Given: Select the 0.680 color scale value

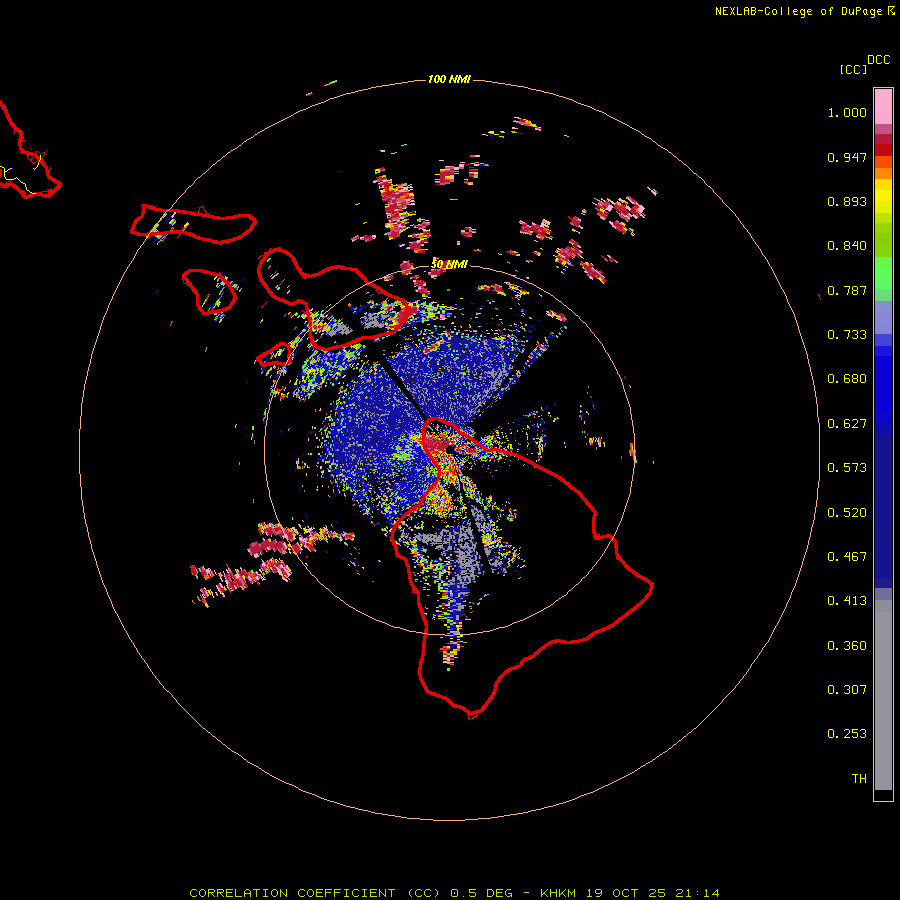Looking at the screenshot, I should click(847, 379).
